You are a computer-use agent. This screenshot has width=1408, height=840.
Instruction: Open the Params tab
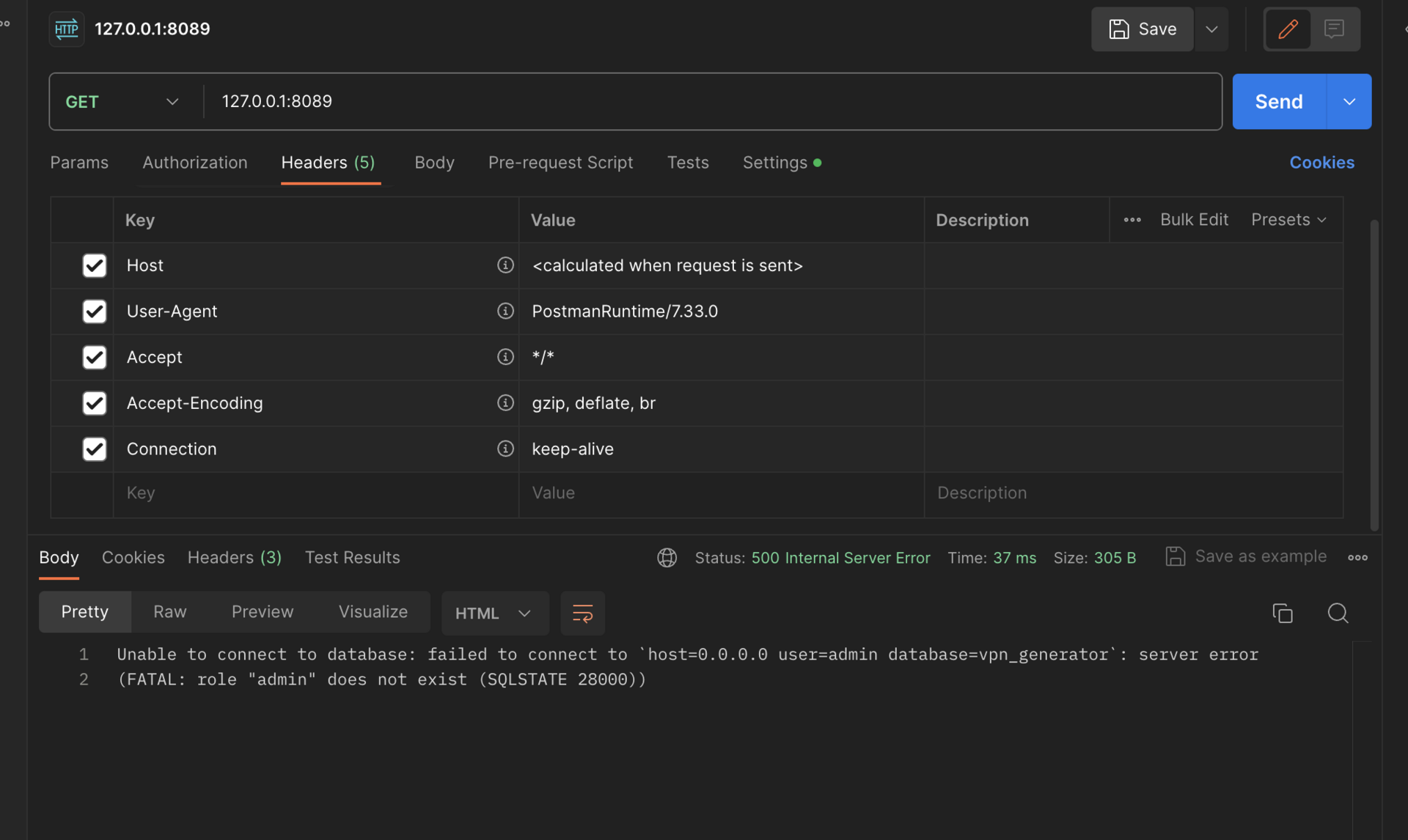tap(79, 163)
